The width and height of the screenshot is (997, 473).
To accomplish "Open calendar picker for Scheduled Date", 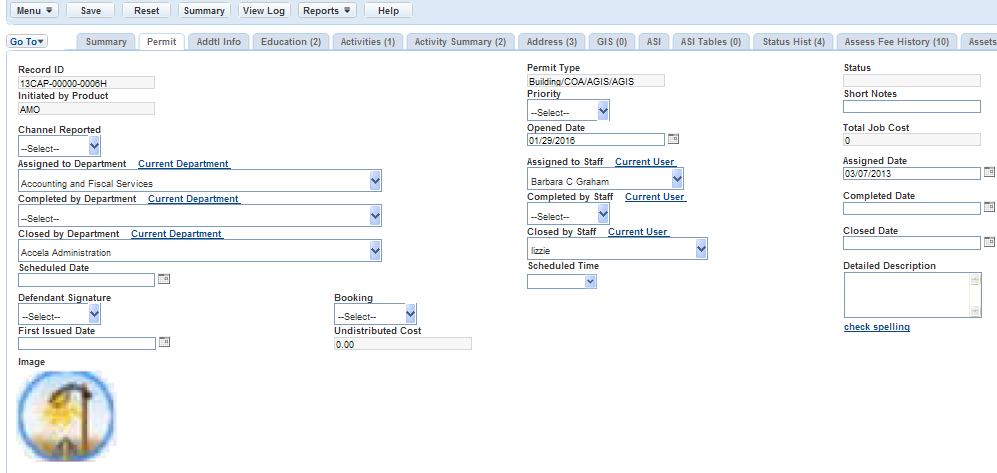I will point(165,280).
